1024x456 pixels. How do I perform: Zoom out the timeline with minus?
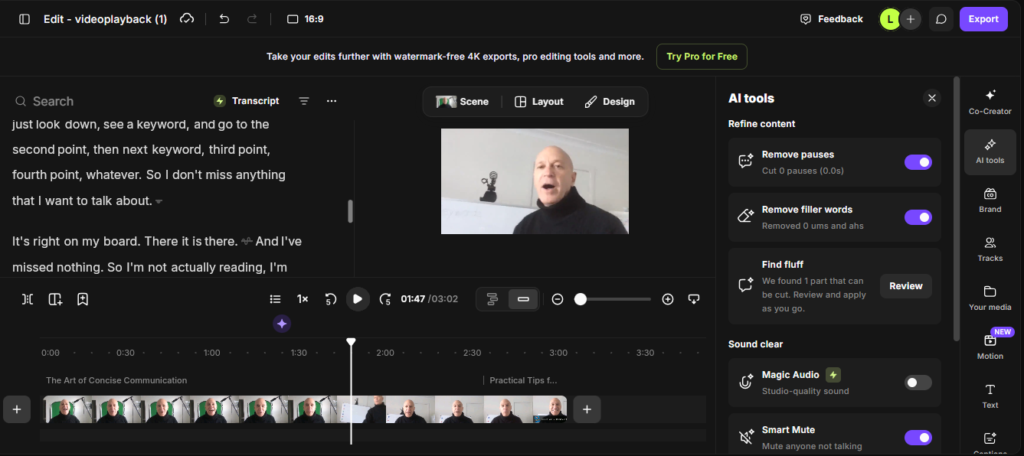557,299
